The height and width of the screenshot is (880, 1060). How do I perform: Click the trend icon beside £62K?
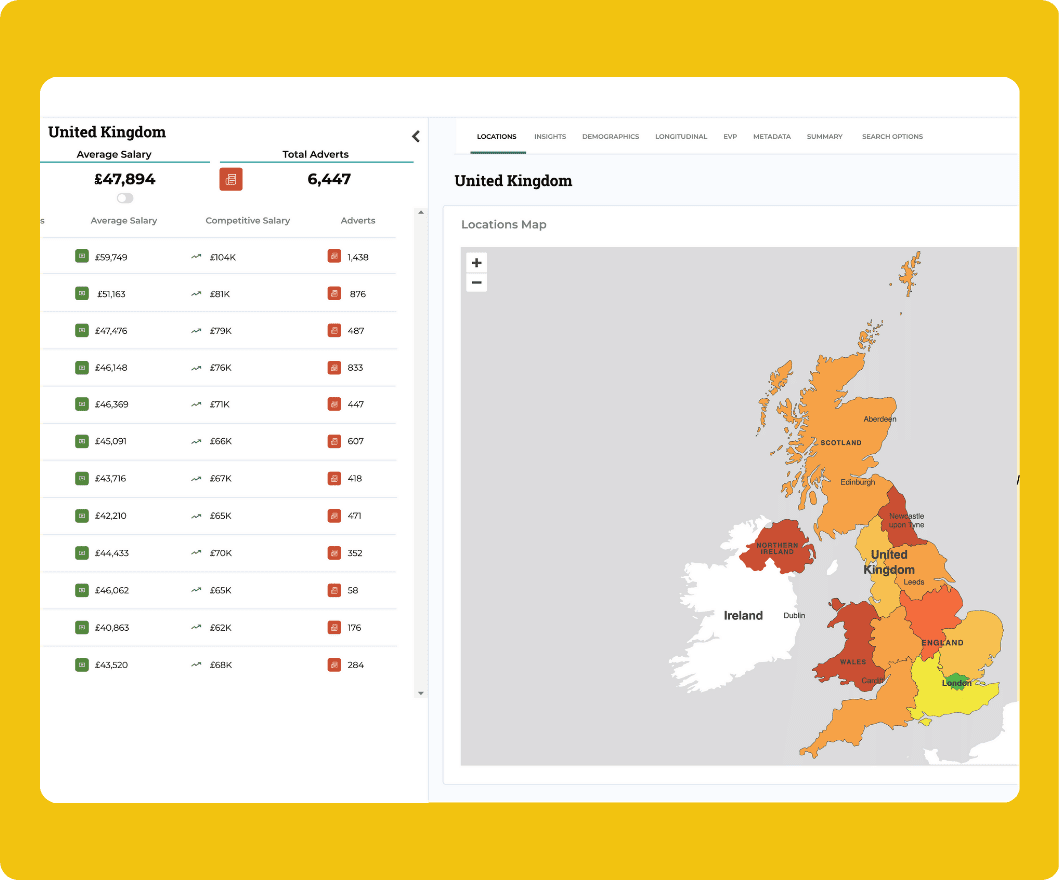[196, 627]
